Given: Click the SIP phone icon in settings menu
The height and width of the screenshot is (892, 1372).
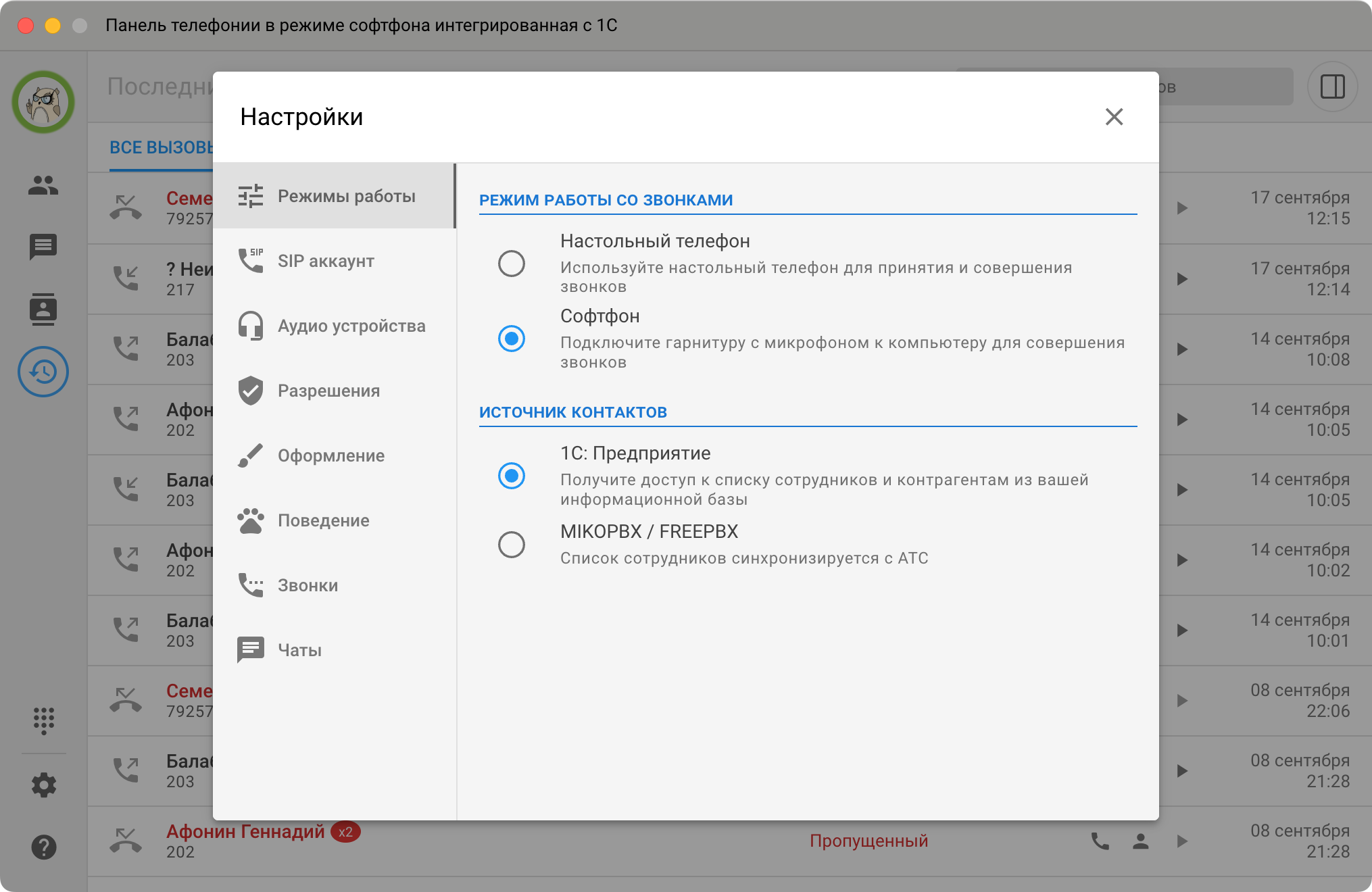Looking at the screenshot, I should [x=251, y=261].
